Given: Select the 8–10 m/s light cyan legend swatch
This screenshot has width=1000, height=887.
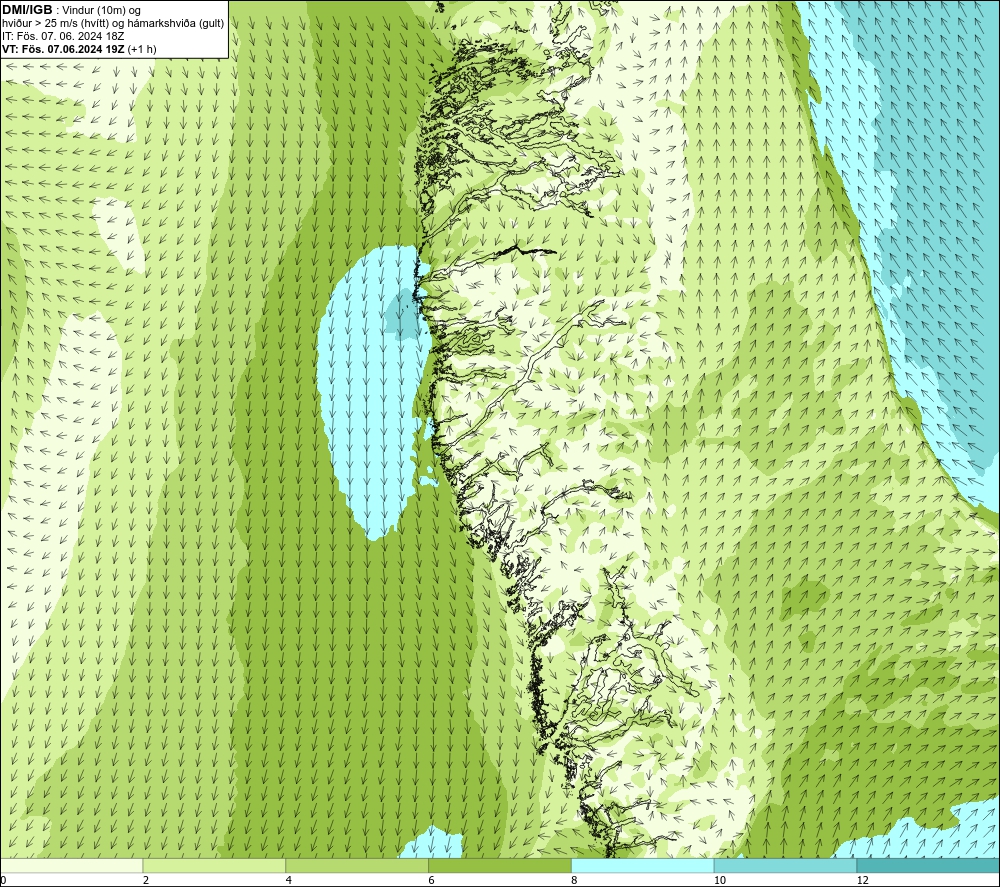Looking at the screenshot, I should (643, 865).
